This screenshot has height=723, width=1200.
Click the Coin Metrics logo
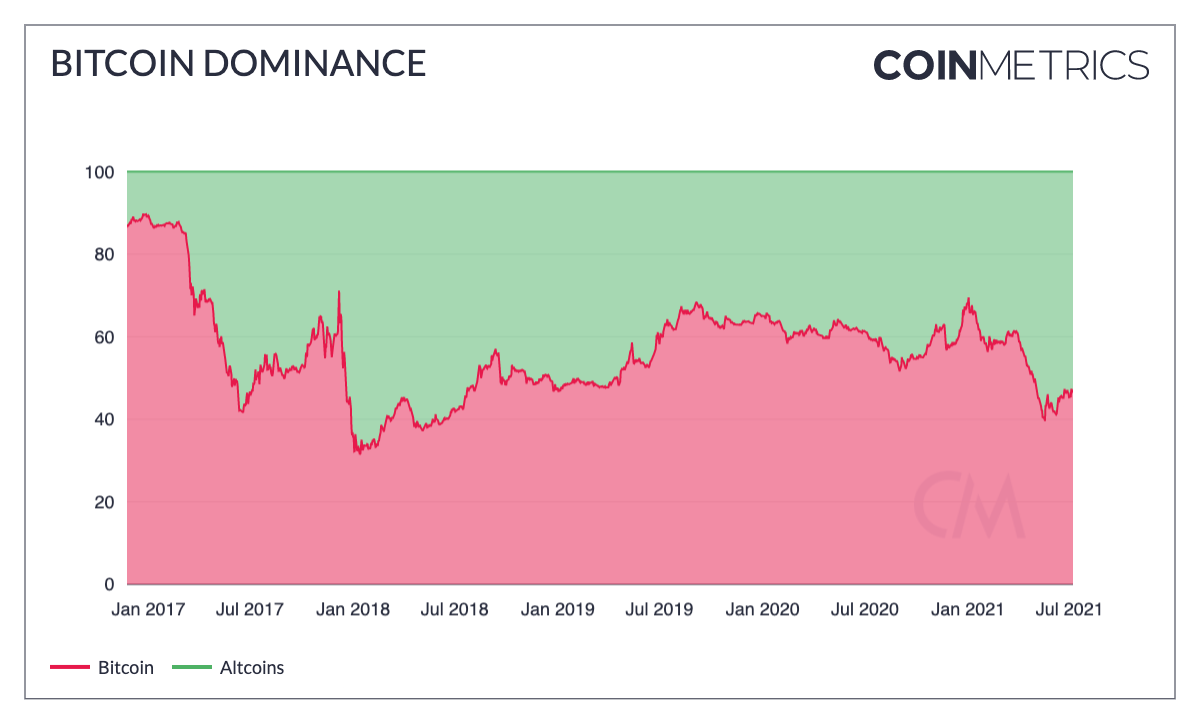pyautogui.click(x=1011, y=65)
